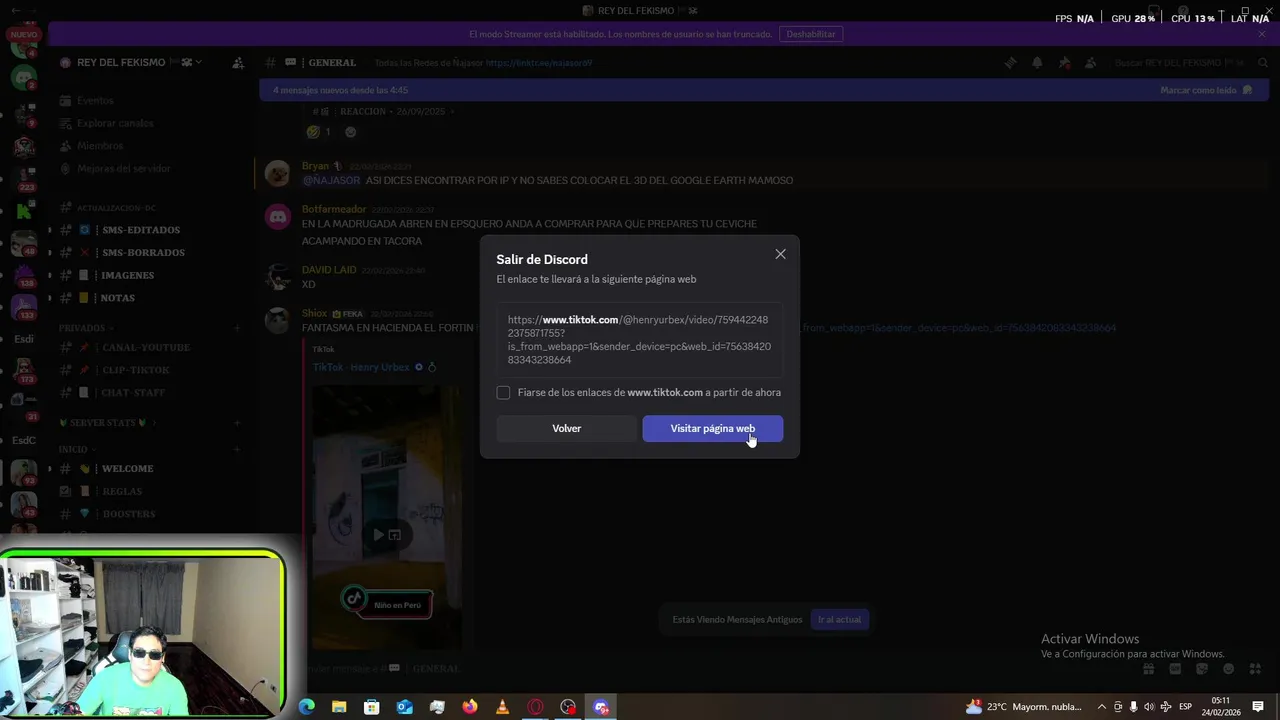
Task: Open the apps icon in message bar
Action: point(1256,669)
